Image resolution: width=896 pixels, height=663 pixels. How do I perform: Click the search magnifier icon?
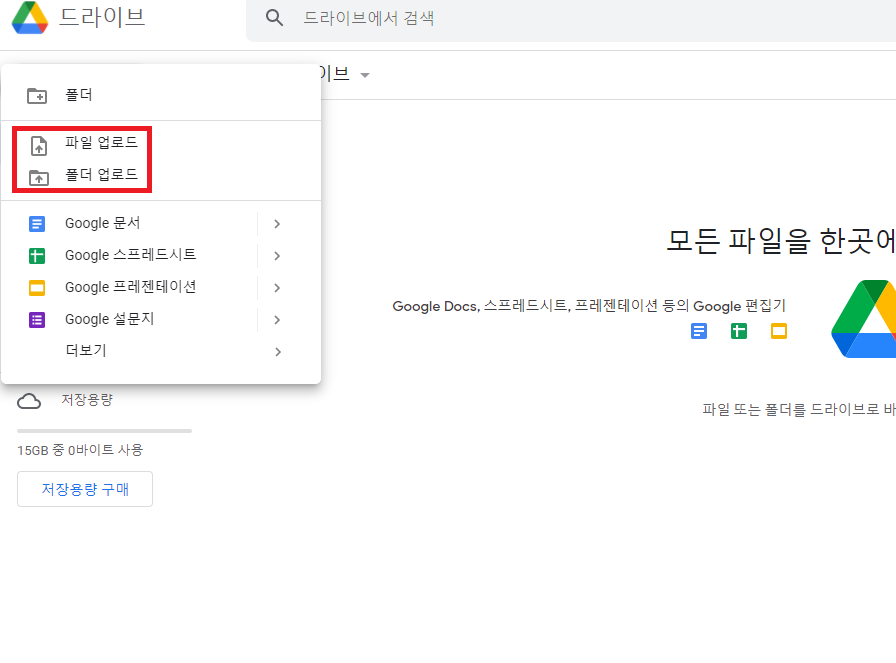pyautogui.click(x=274, y=18)
